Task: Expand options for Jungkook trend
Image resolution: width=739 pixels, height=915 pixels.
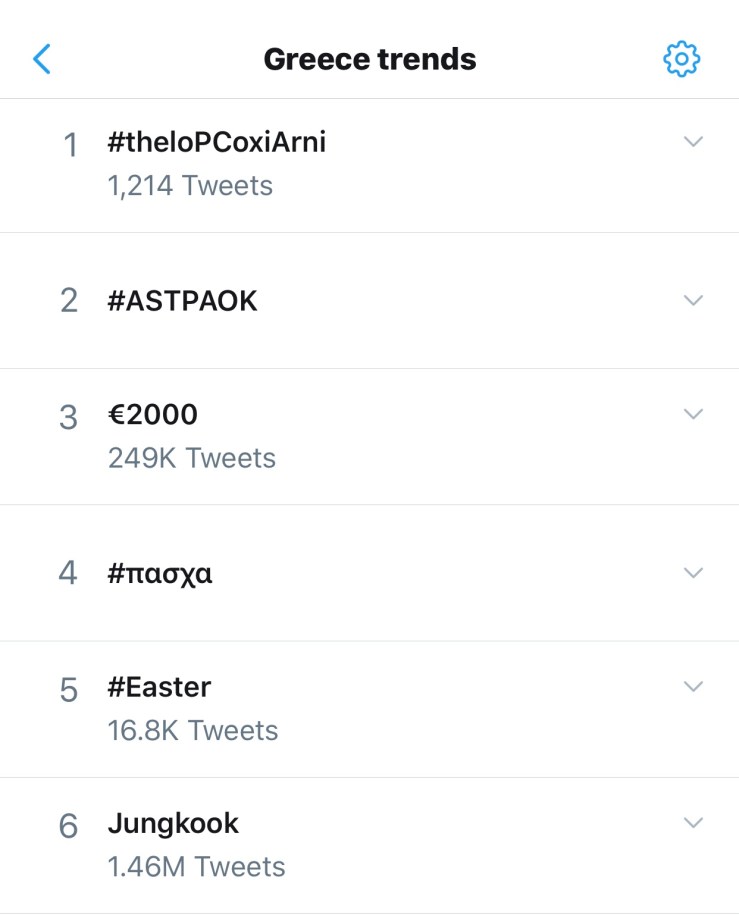Action: click(x=693, y=823)
